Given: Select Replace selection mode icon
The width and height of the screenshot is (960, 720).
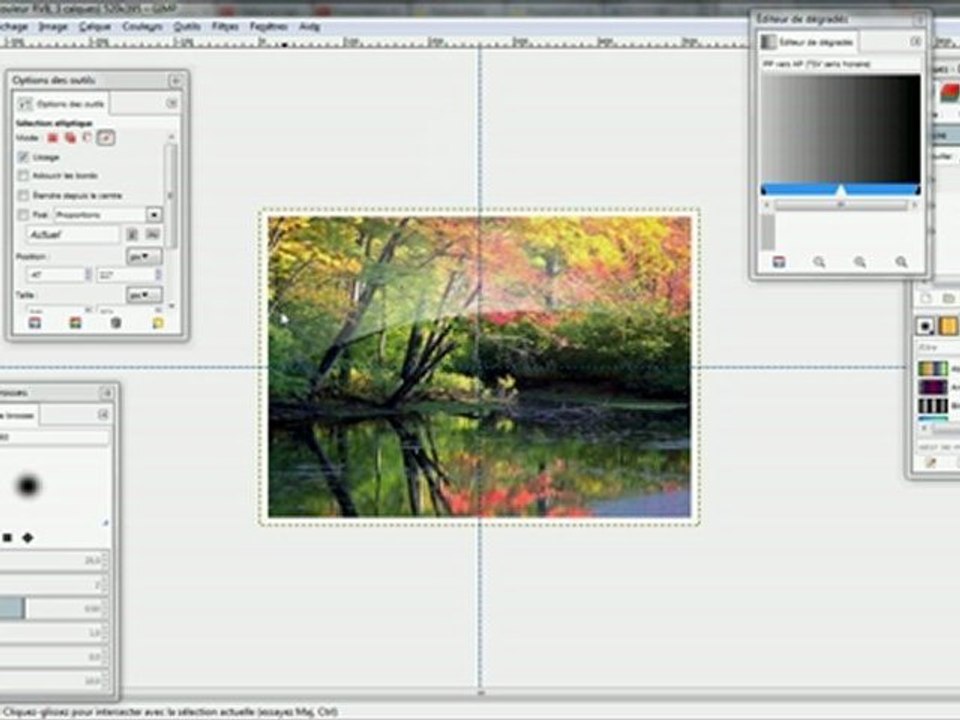Looking at the screenshot, I should click(x=53, y=138).
